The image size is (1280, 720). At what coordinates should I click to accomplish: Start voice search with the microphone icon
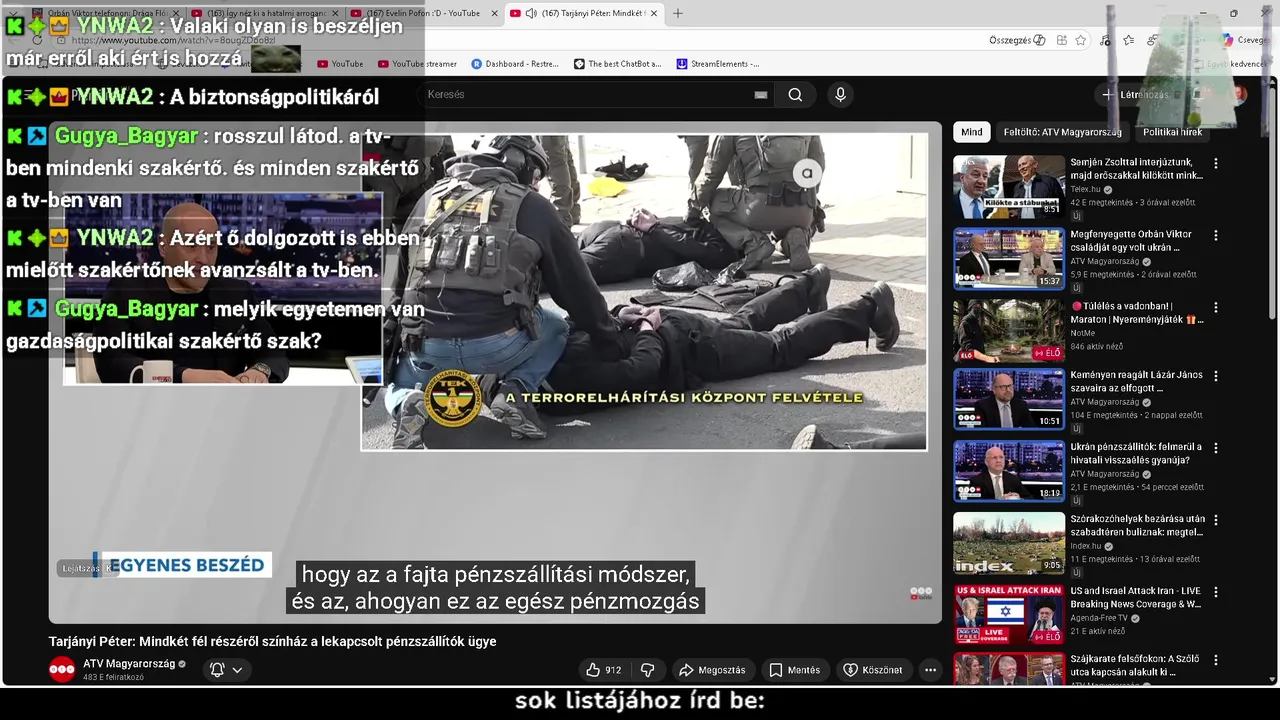(840, 95)
